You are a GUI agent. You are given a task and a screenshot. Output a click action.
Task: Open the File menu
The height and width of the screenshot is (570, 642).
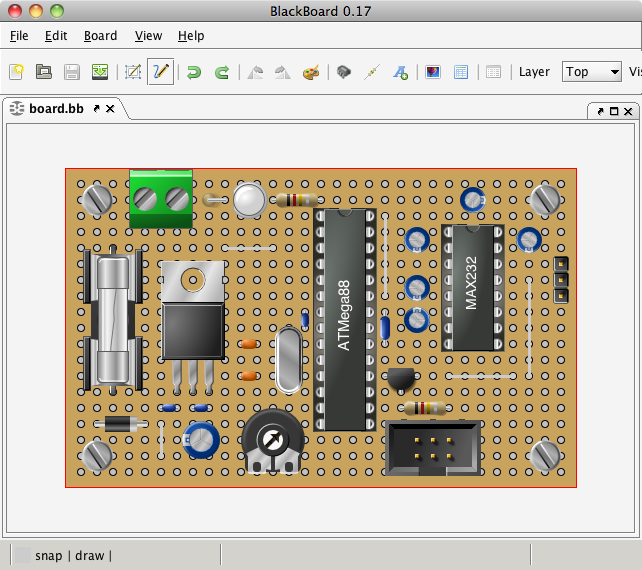click(19, 36)
